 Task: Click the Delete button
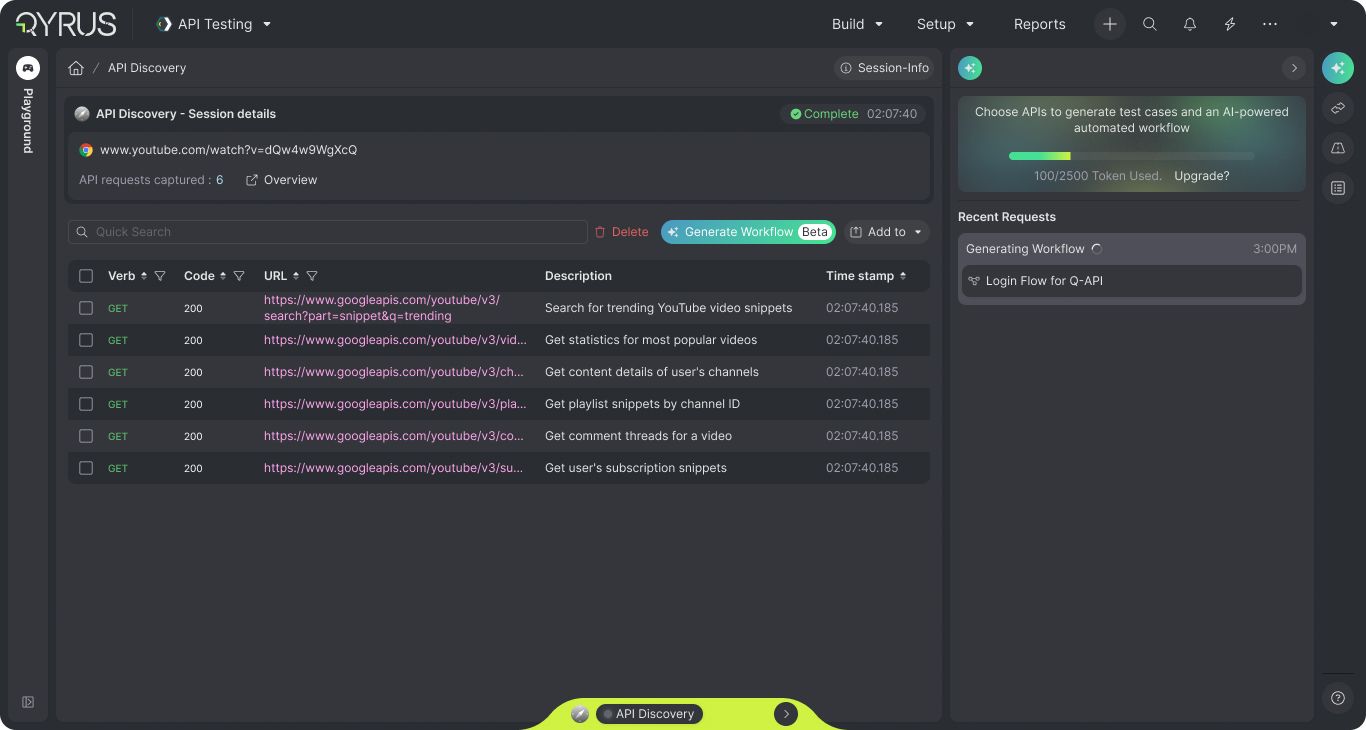pos(621,232)
